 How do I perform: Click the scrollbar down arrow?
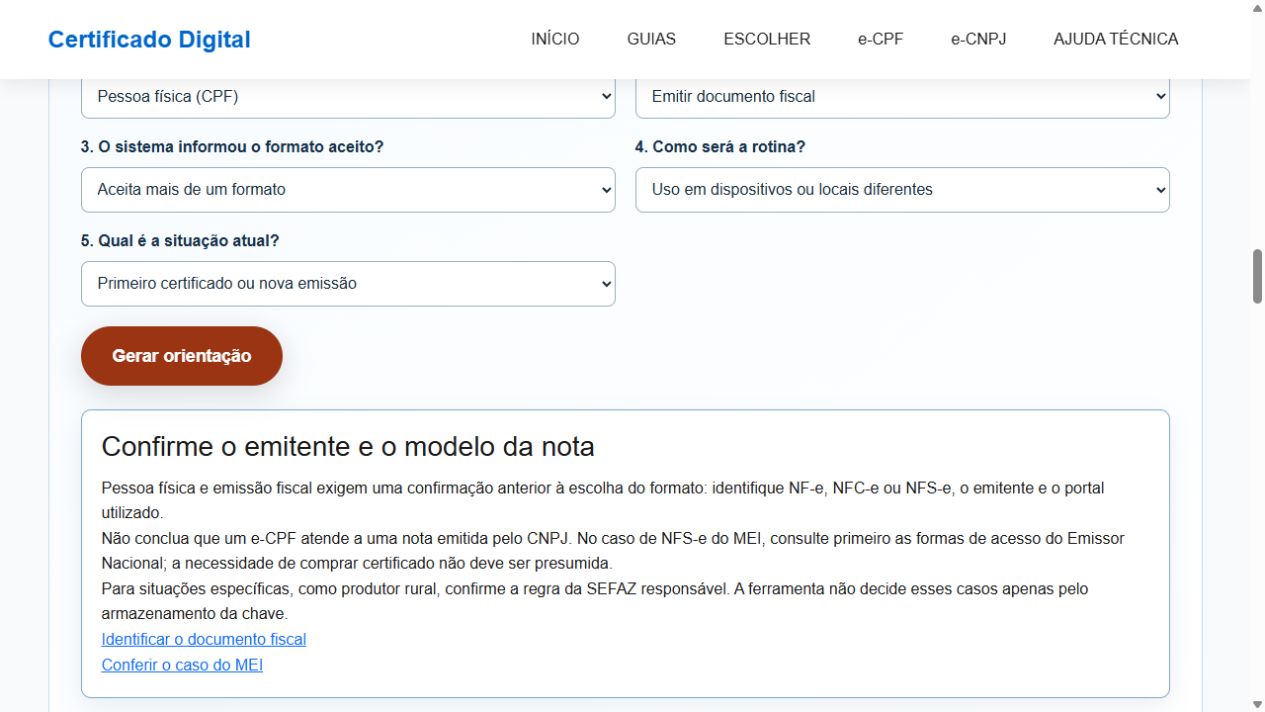pos(1258,704)
